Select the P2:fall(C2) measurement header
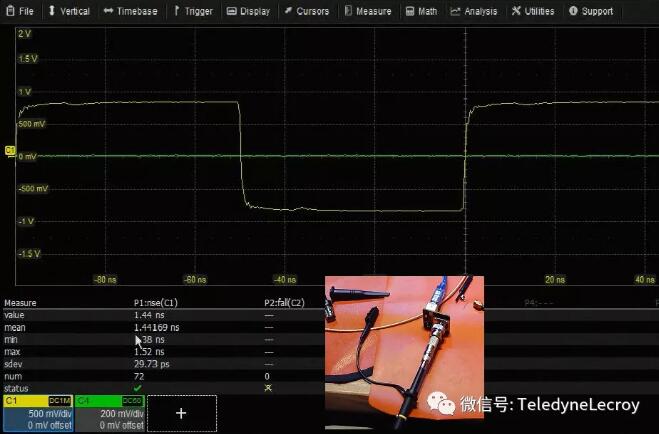 284,302
